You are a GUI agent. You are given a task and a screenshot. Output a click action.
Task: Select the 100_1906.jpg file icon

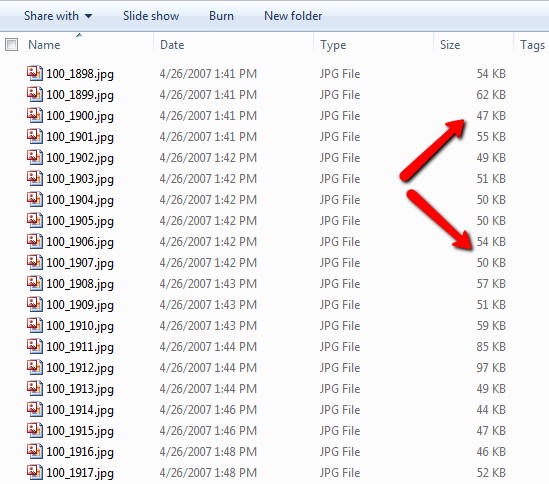click(35, 241)
